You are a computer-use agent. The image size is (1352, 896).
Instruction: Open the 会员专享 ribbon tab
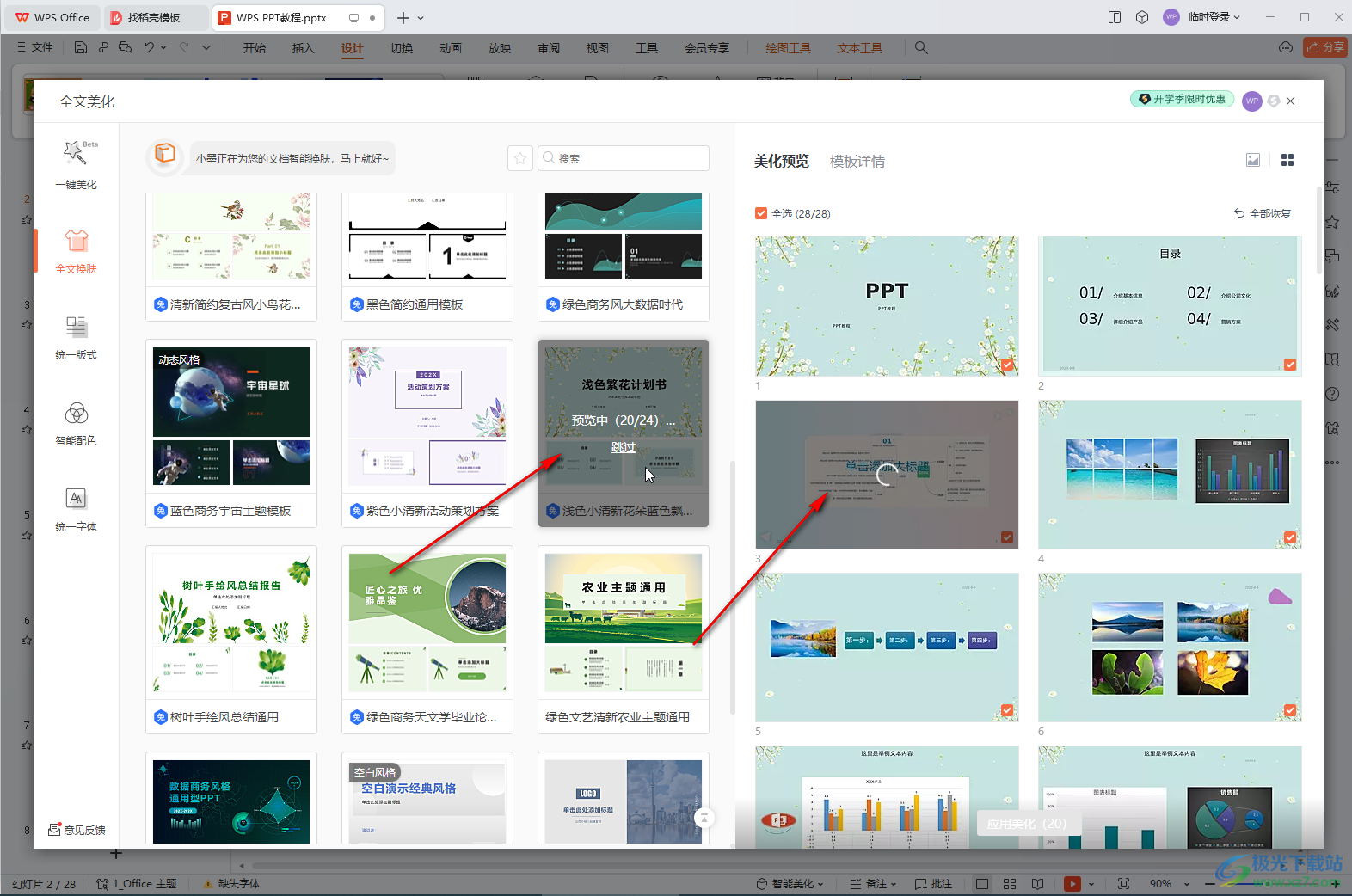707,47
